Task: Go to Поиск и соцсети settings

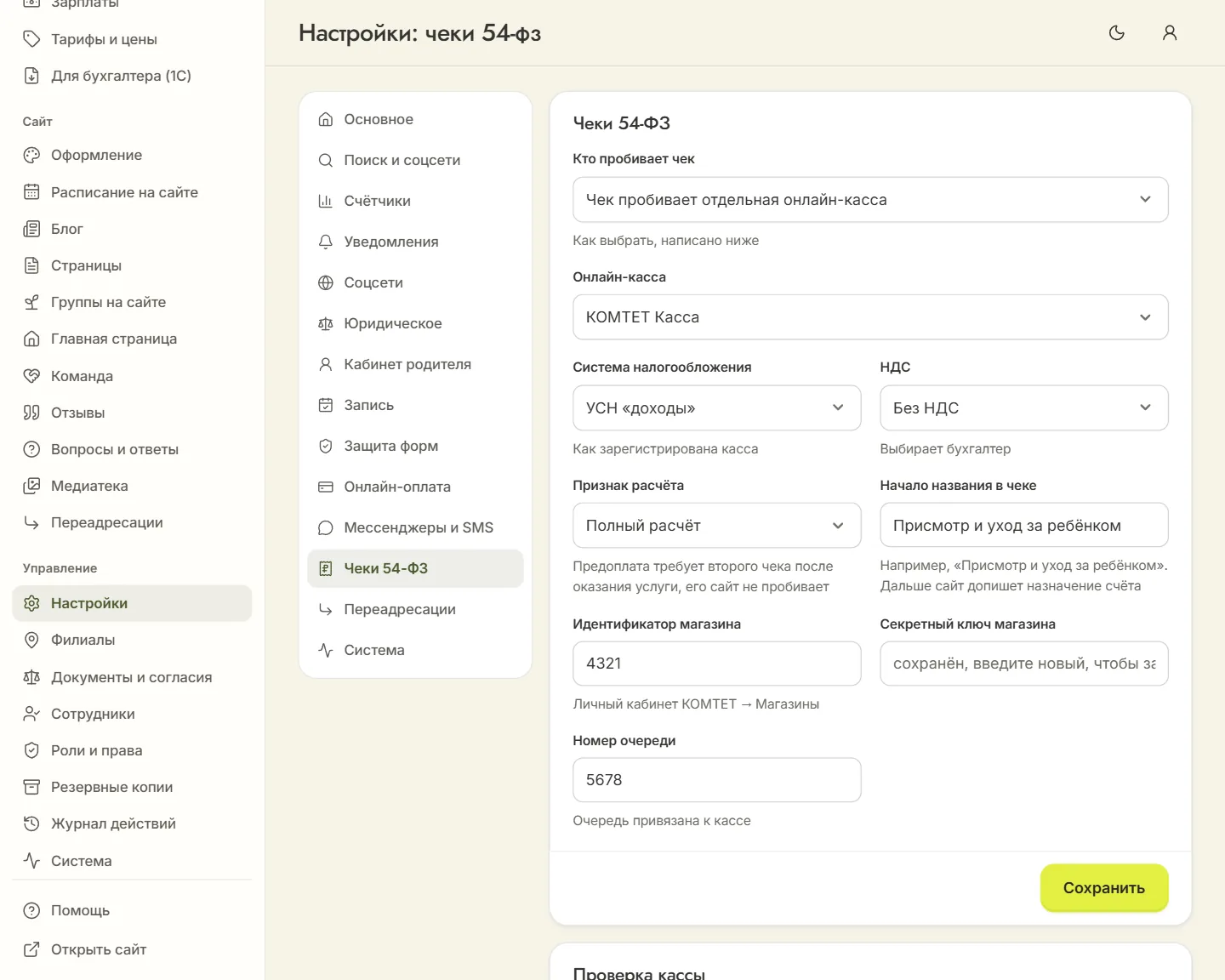Action: click(415, 160)
